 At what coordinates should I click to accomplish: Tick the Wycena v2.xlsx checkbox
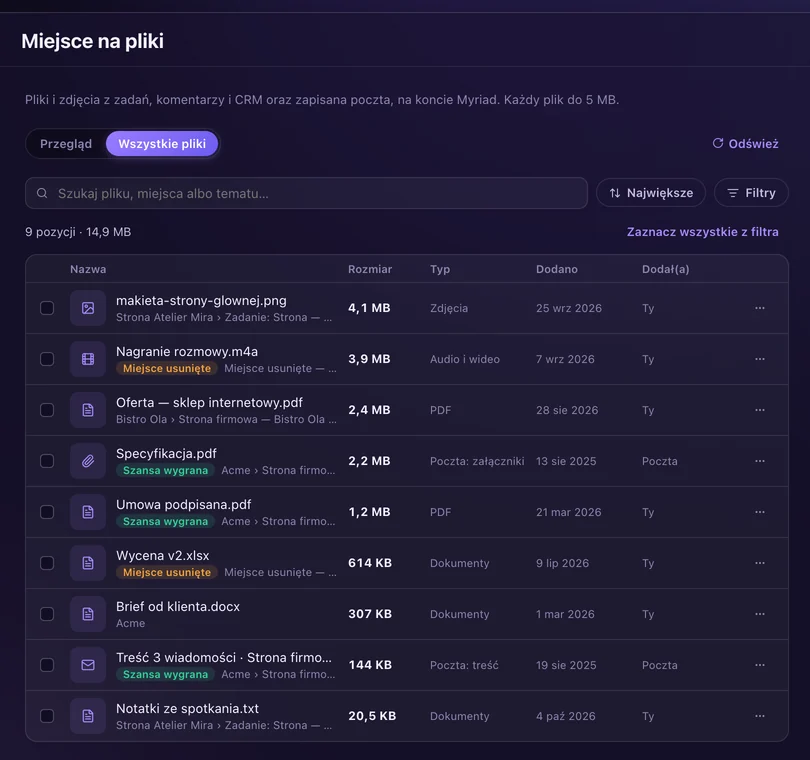point(47,563)
